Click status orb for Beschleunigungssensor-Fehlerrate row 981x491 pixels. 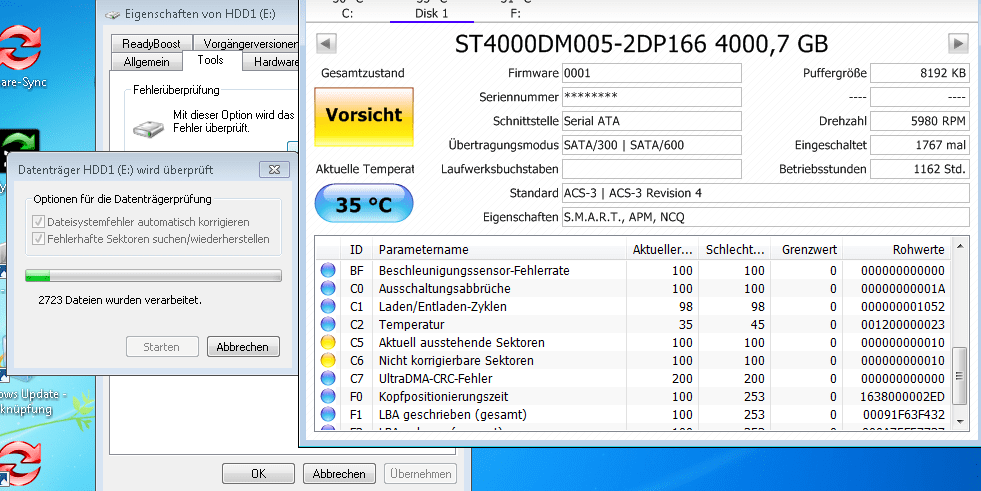[x=328, y=271]
